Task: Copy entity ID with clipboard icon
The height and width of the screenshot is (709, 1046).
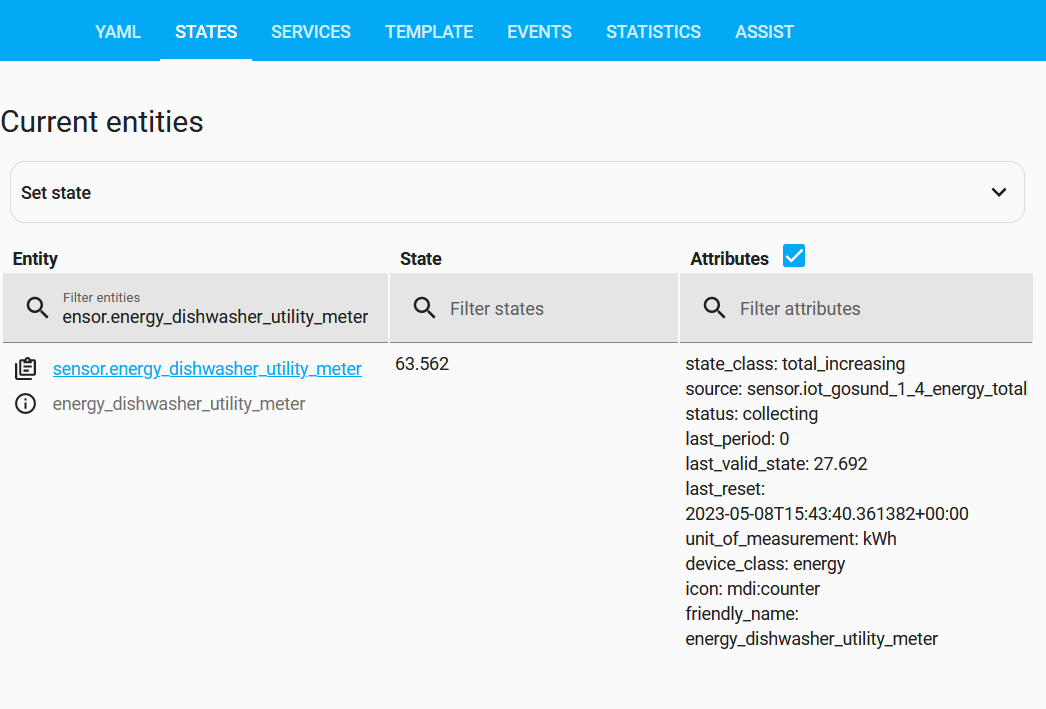Action: (26, 369)
